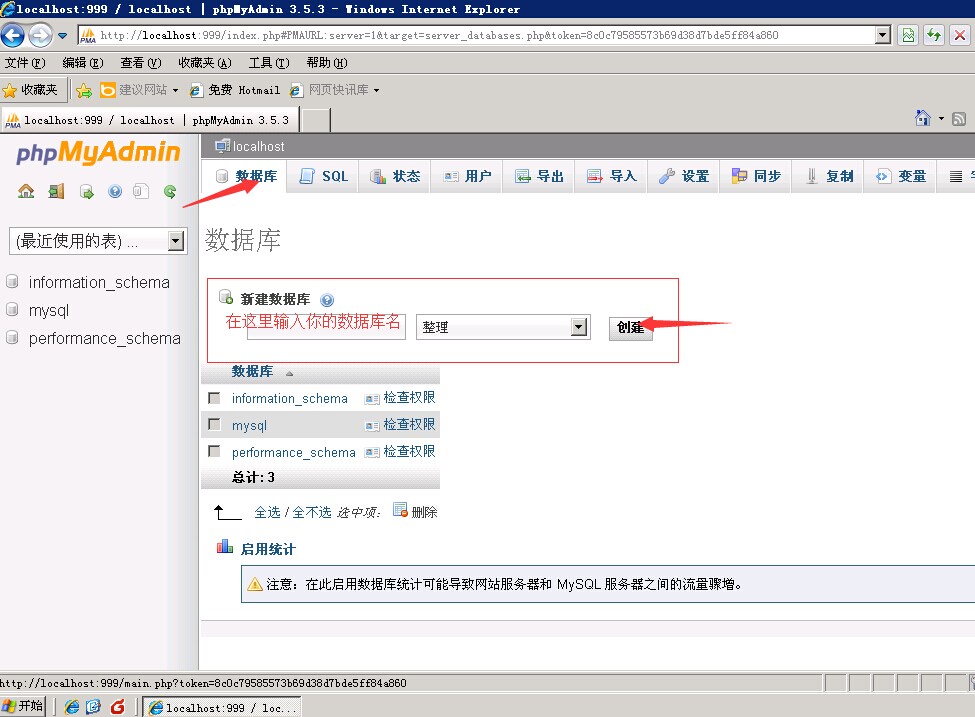Image resolution: width=975 pixels, height=717 pixels.
Task: Click the help icon next to 新建数据库
Action: click(327, 300)
